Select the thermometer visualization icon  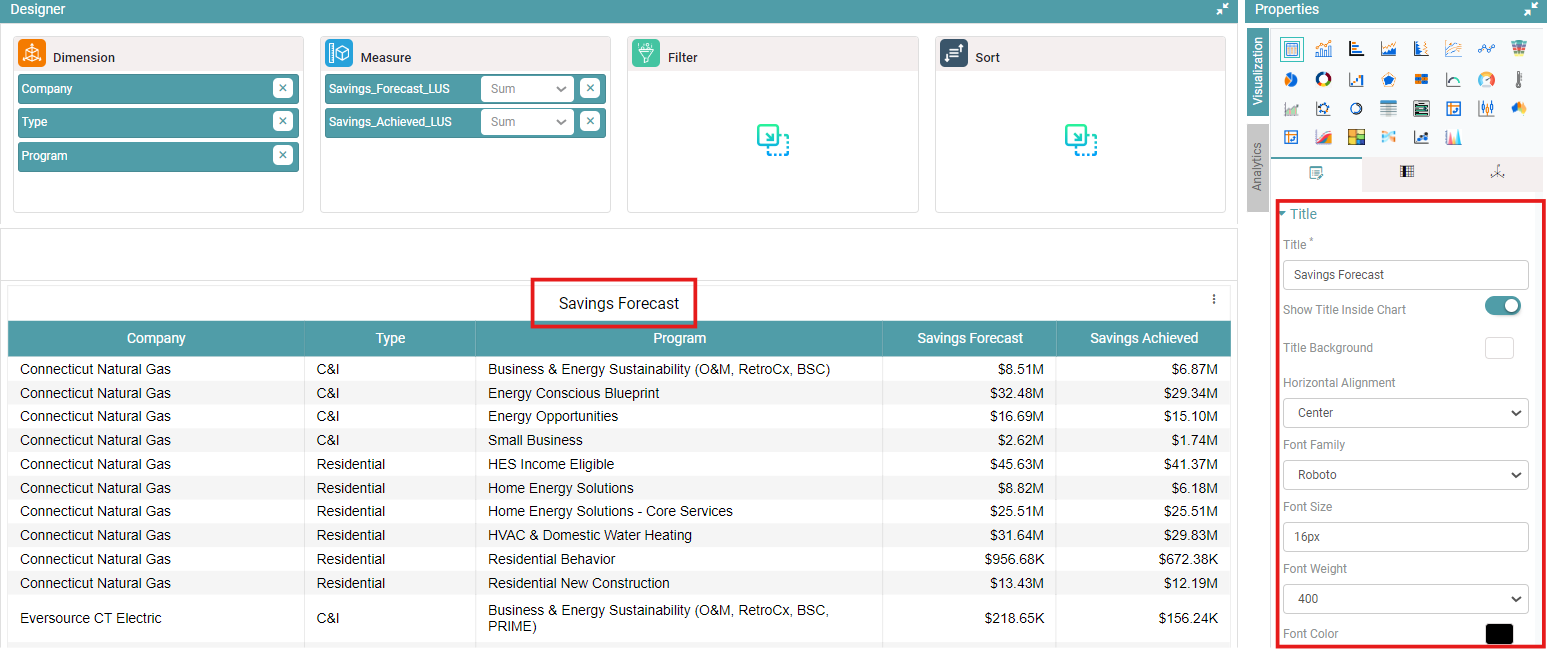click(1519, 79)
